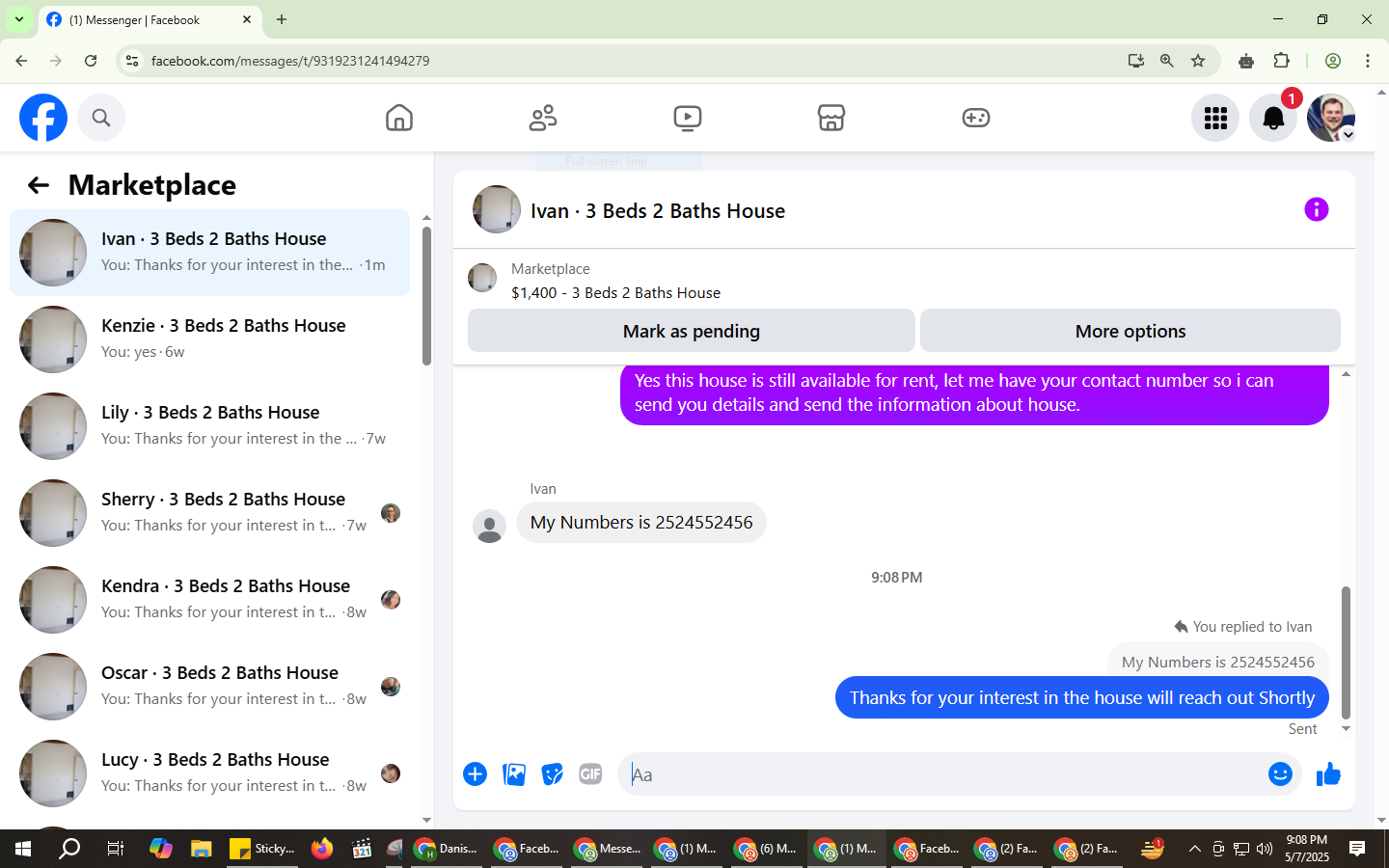Open the account profile picture menu
The image size is (1389, 868).
(1331, 118)
